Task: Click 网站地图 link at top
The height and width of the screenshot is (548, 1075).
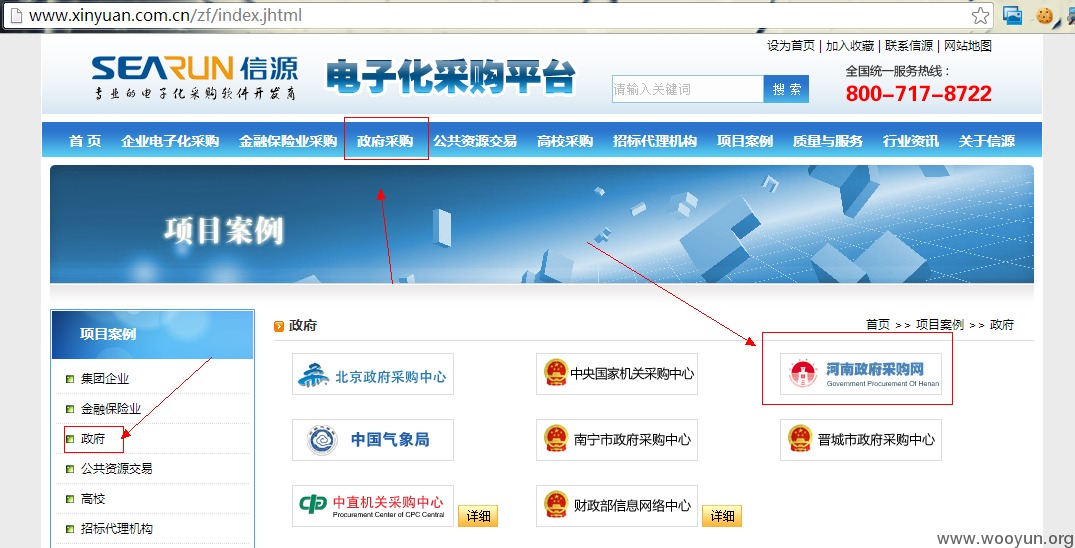Action: point(967,46)
